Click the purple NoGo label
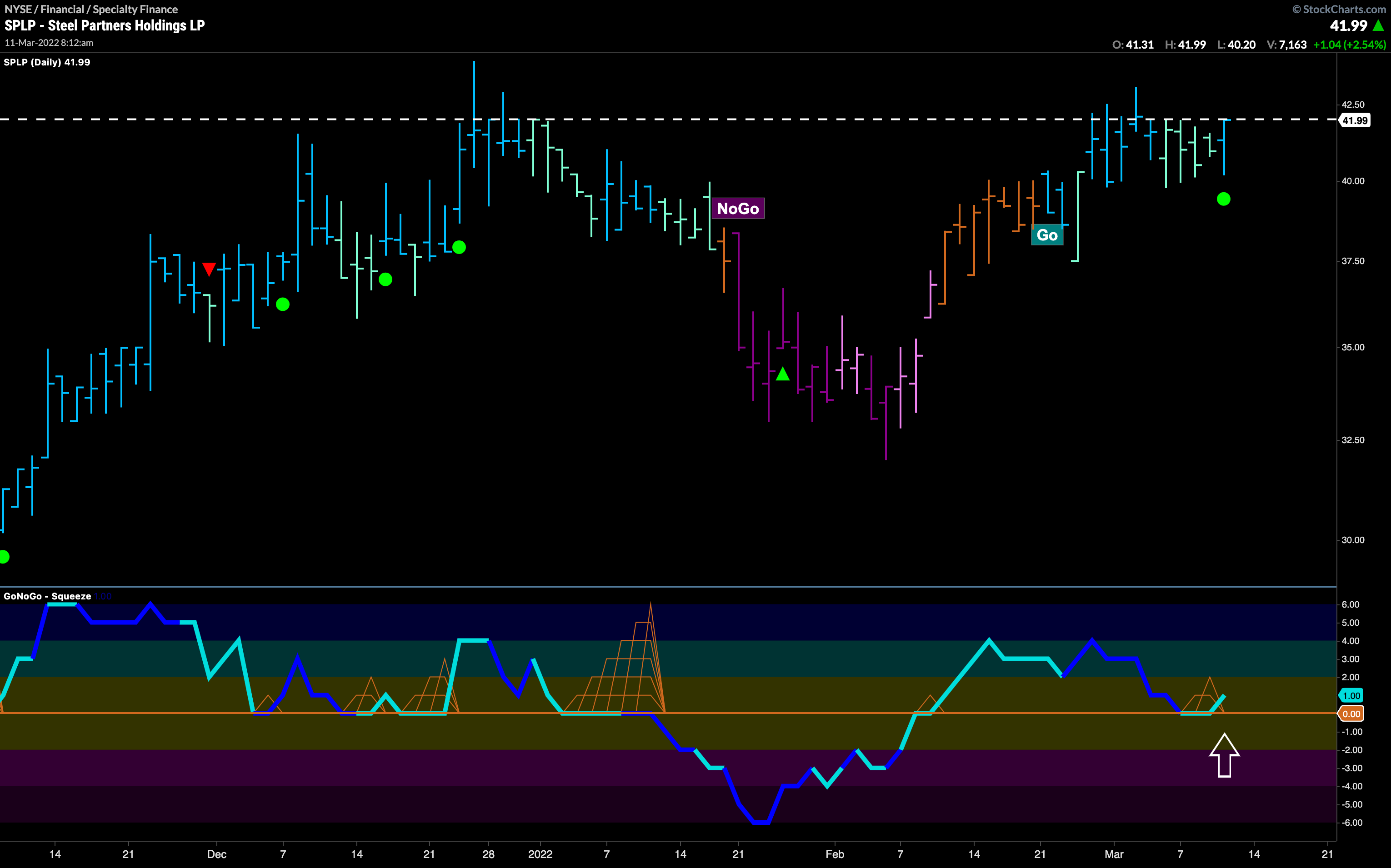Screen dimensions: 1391x868 tap(738, 209)
